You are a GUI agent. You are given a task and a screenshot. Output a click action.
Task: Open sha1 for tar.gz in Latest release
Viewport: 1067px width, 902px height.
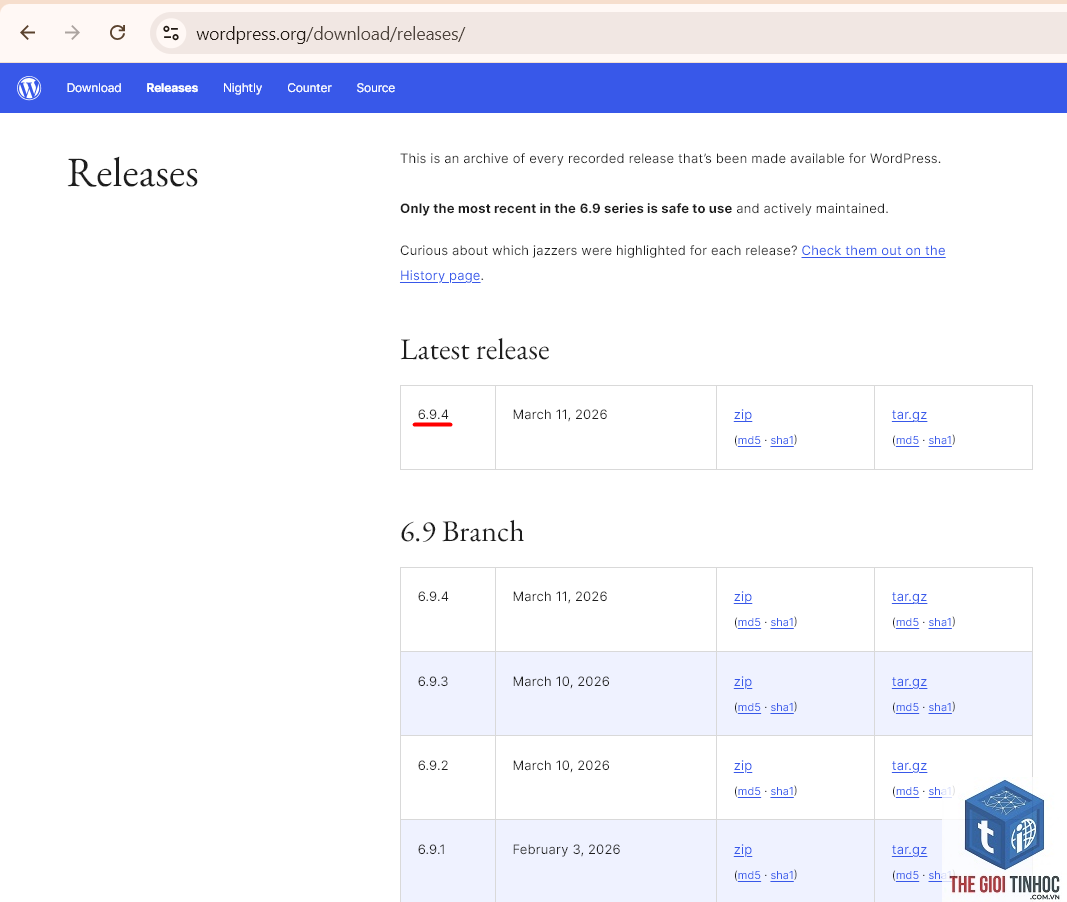point(940,441)
